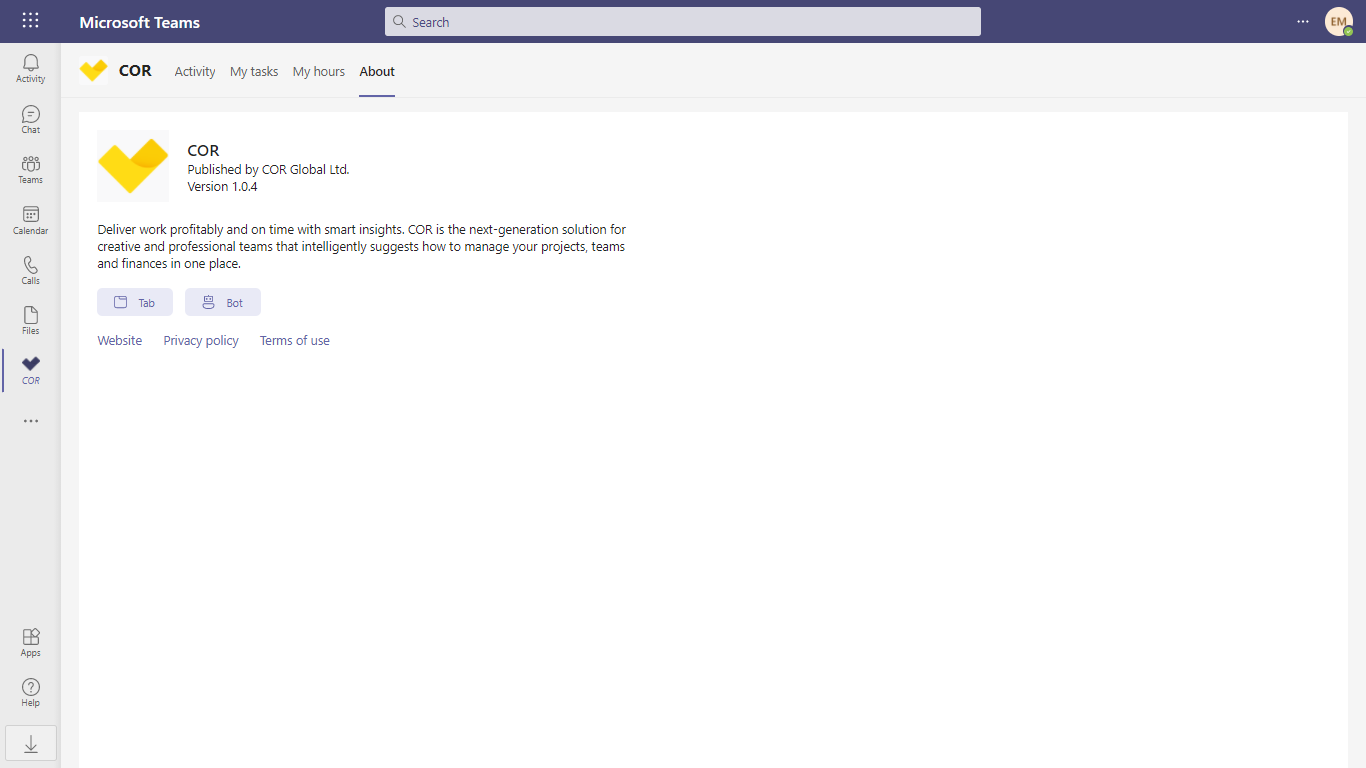Open Activity in the left rail

pos(31,68)
